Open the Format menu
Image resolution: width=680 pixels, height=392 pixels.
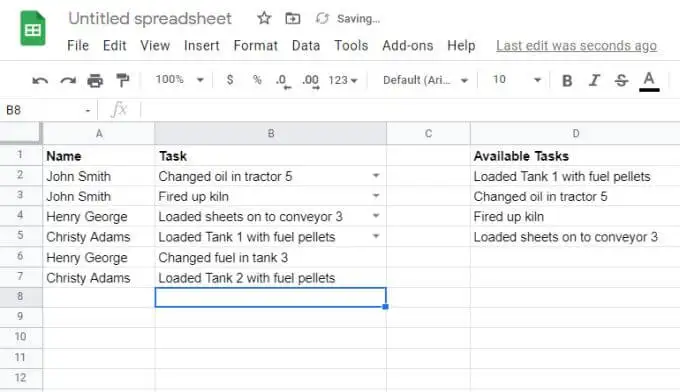pyautogui.click(x=255, y=46)
